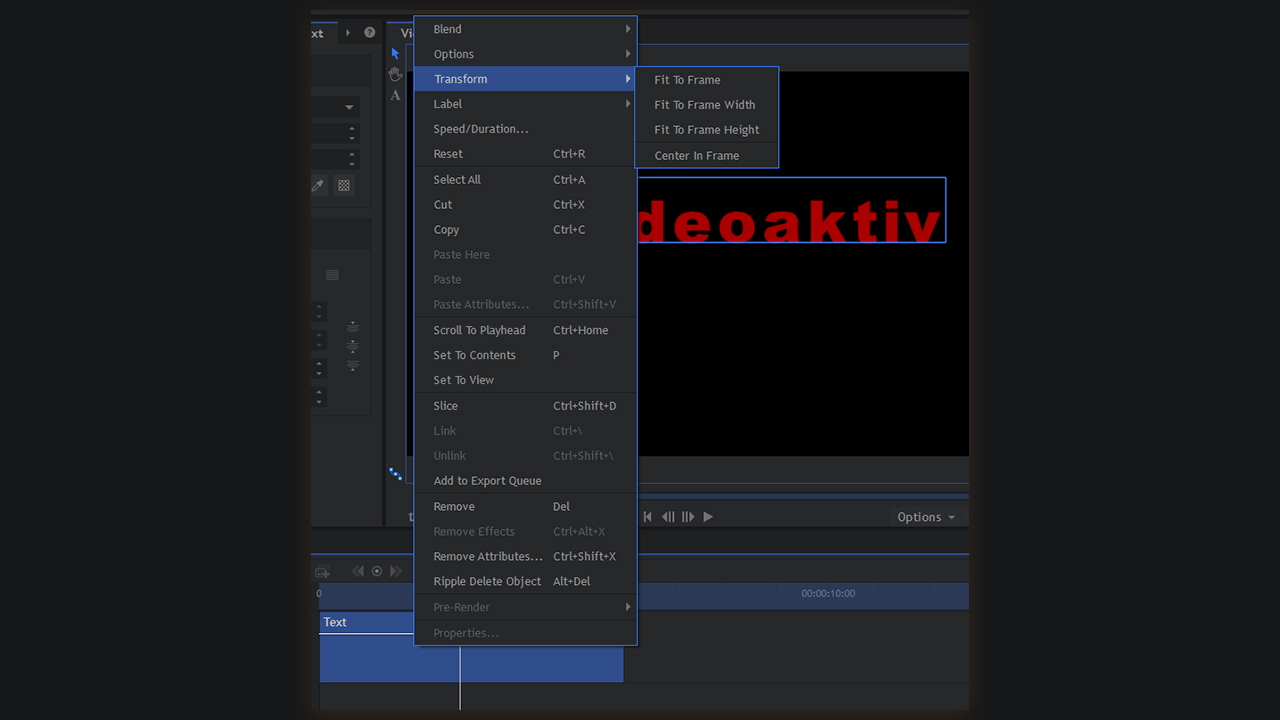This screenshot has height=720, width=1280.
Task: Choose the Text tool
Action: pos(396,96)
